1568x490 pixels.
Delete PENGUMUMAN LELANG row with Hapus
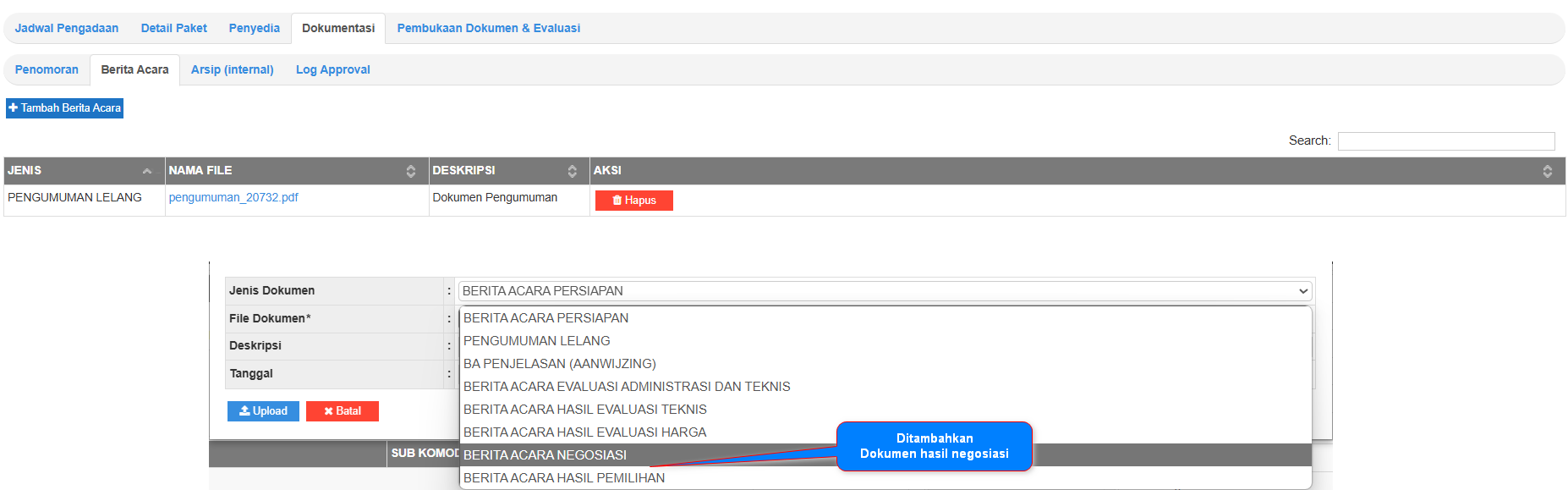(633, 201)
